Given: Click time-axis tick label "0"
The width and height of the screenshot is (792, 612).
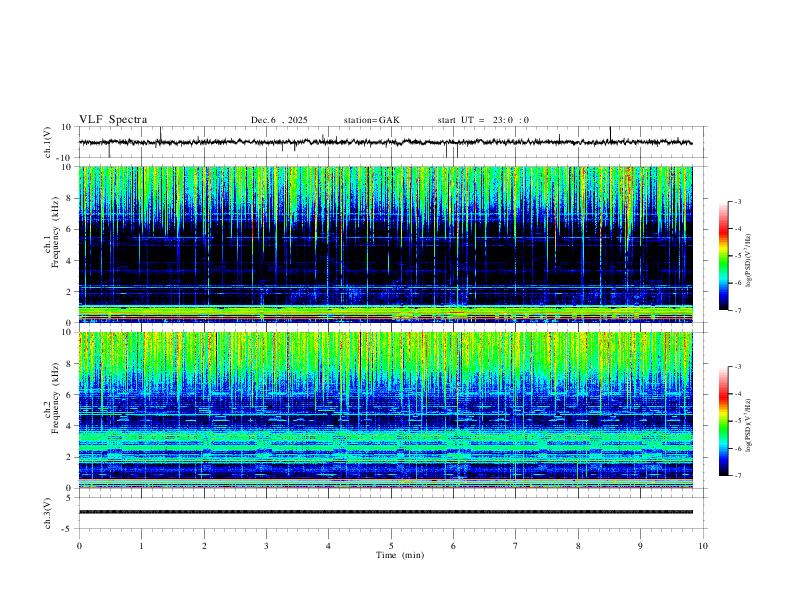Looking at the screenshot, I should 79,546.
